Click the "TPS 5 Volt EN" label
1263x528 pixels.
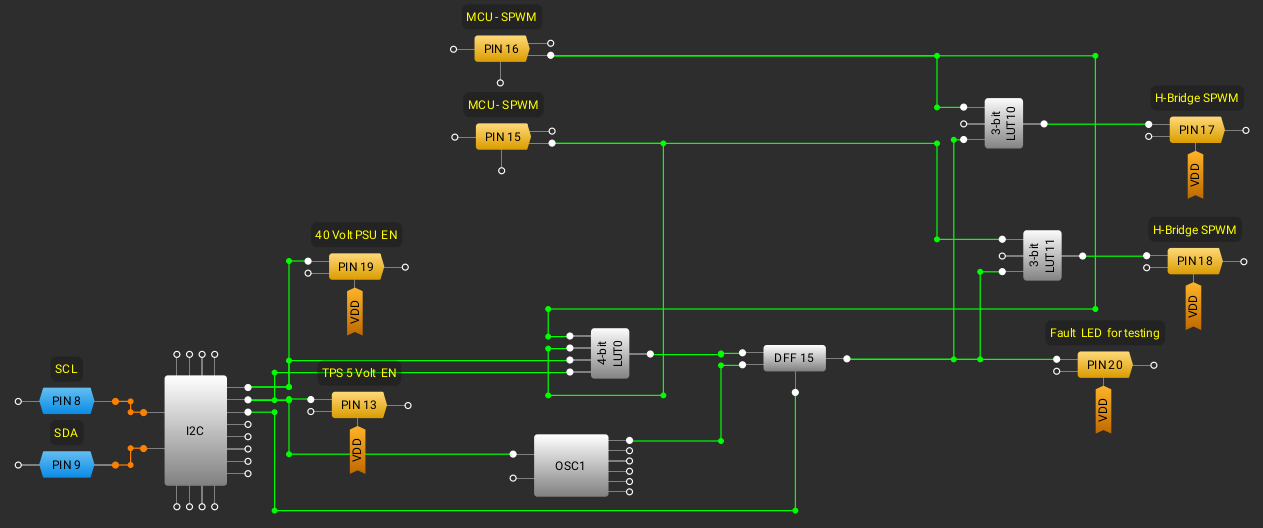(x=359, y=373)
